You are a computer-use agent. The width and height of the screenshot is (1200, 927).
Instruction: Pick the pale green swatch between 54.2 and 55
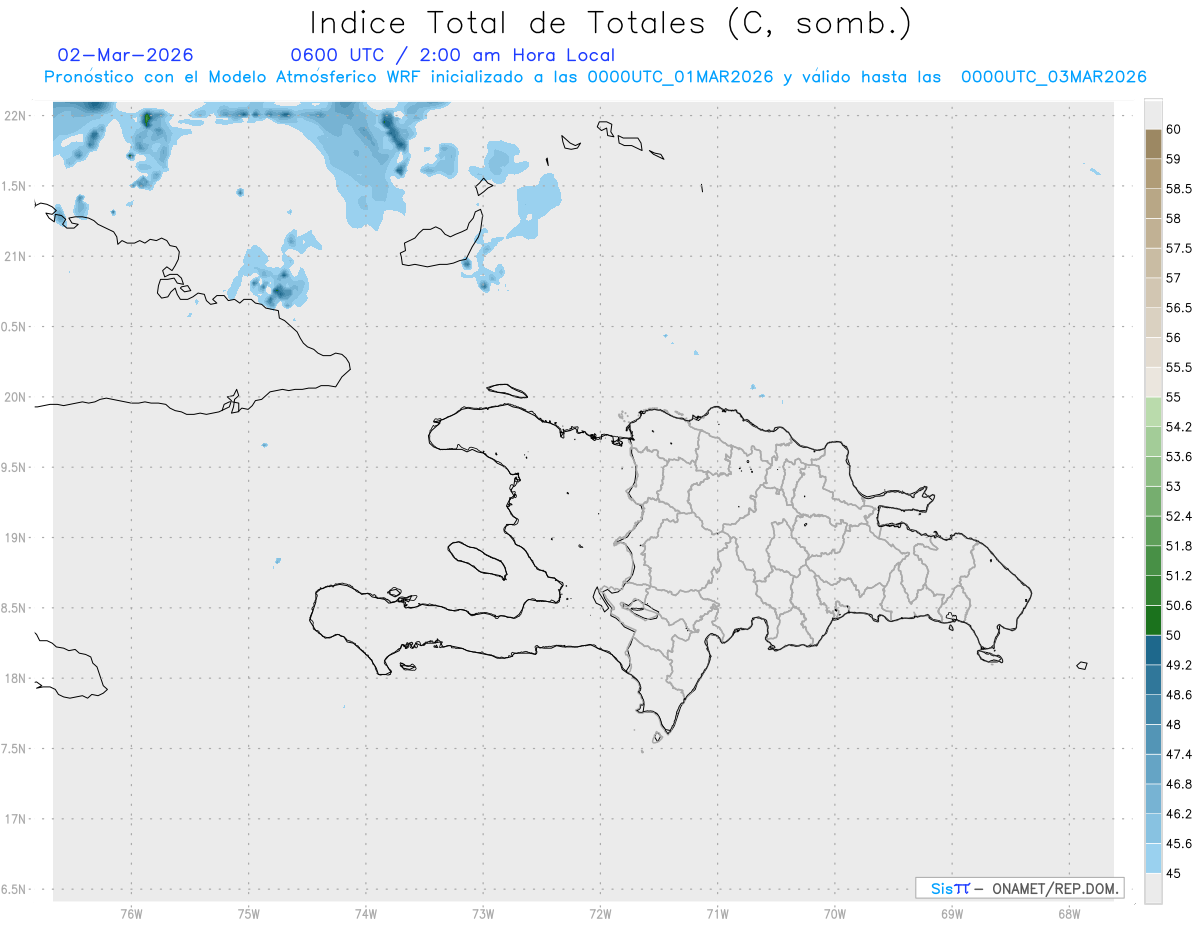coord(1153,412)
